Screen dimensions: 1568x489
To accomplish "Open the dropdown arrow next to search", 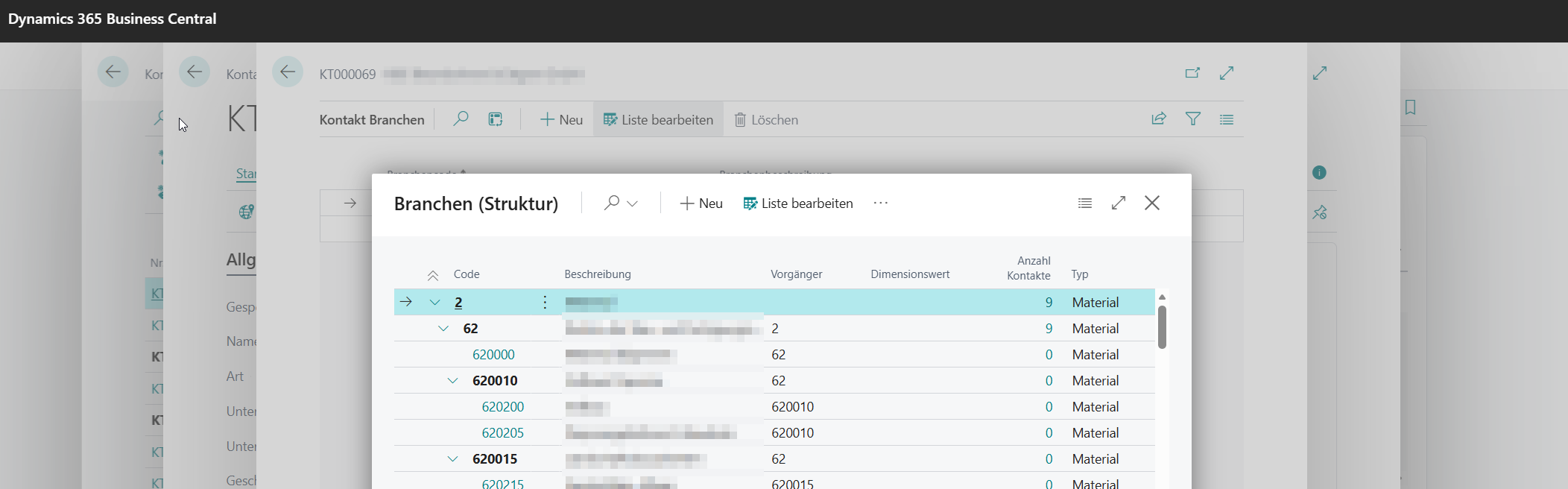I will tap(632, 204).
